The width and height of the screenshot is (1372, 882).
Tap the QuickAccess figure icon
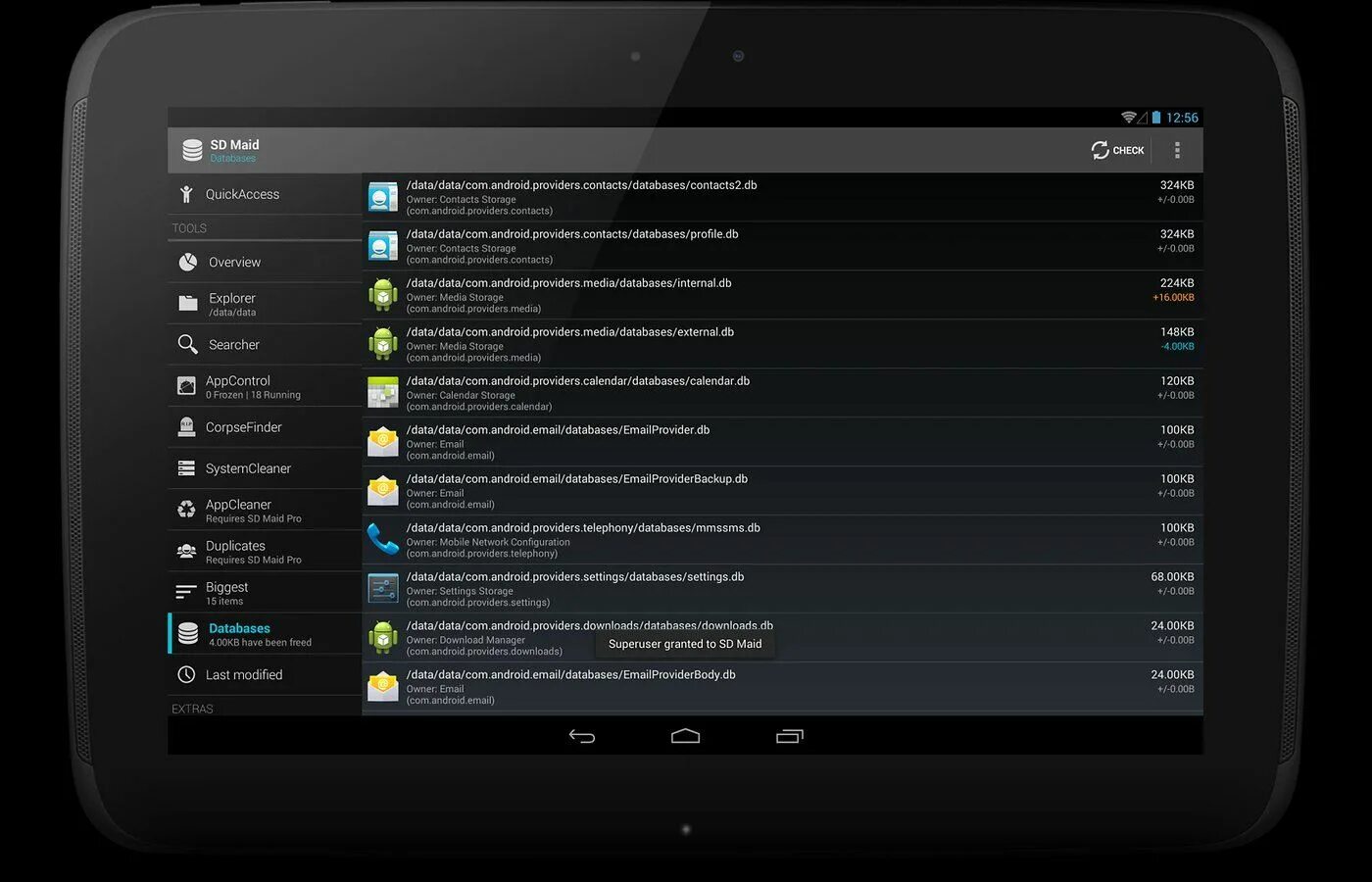186,194
